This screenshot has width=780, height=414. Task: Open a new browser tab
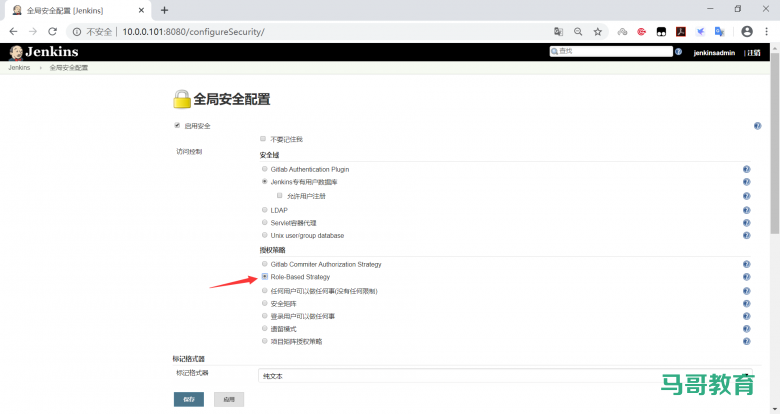[164, 10]
